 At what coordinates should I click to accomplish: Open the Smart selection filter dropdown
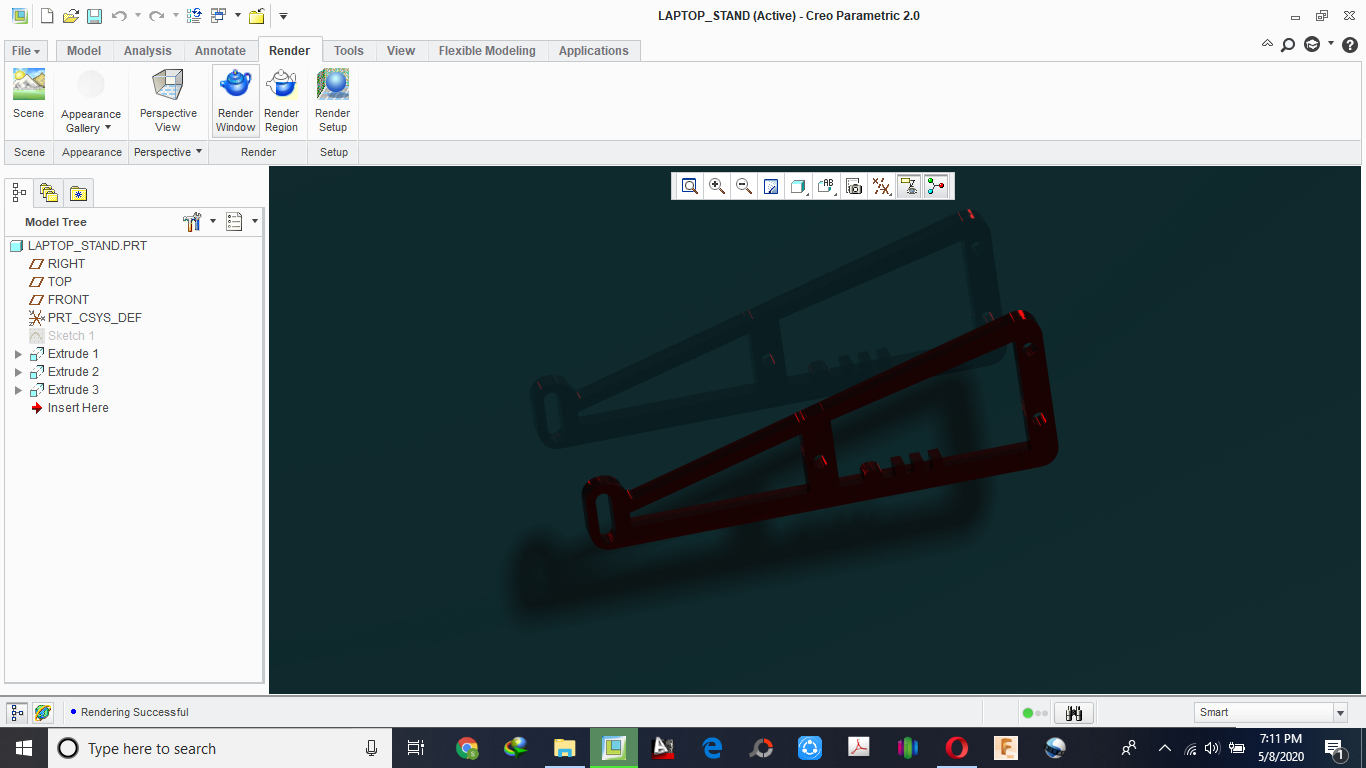1340,713
